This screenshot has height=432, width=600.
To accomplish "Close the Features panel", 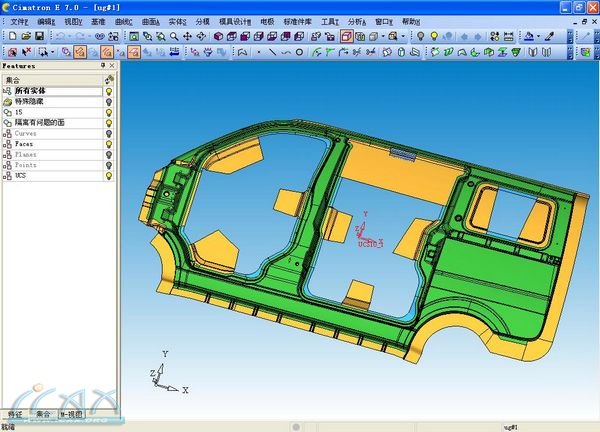I will point(112,65).
